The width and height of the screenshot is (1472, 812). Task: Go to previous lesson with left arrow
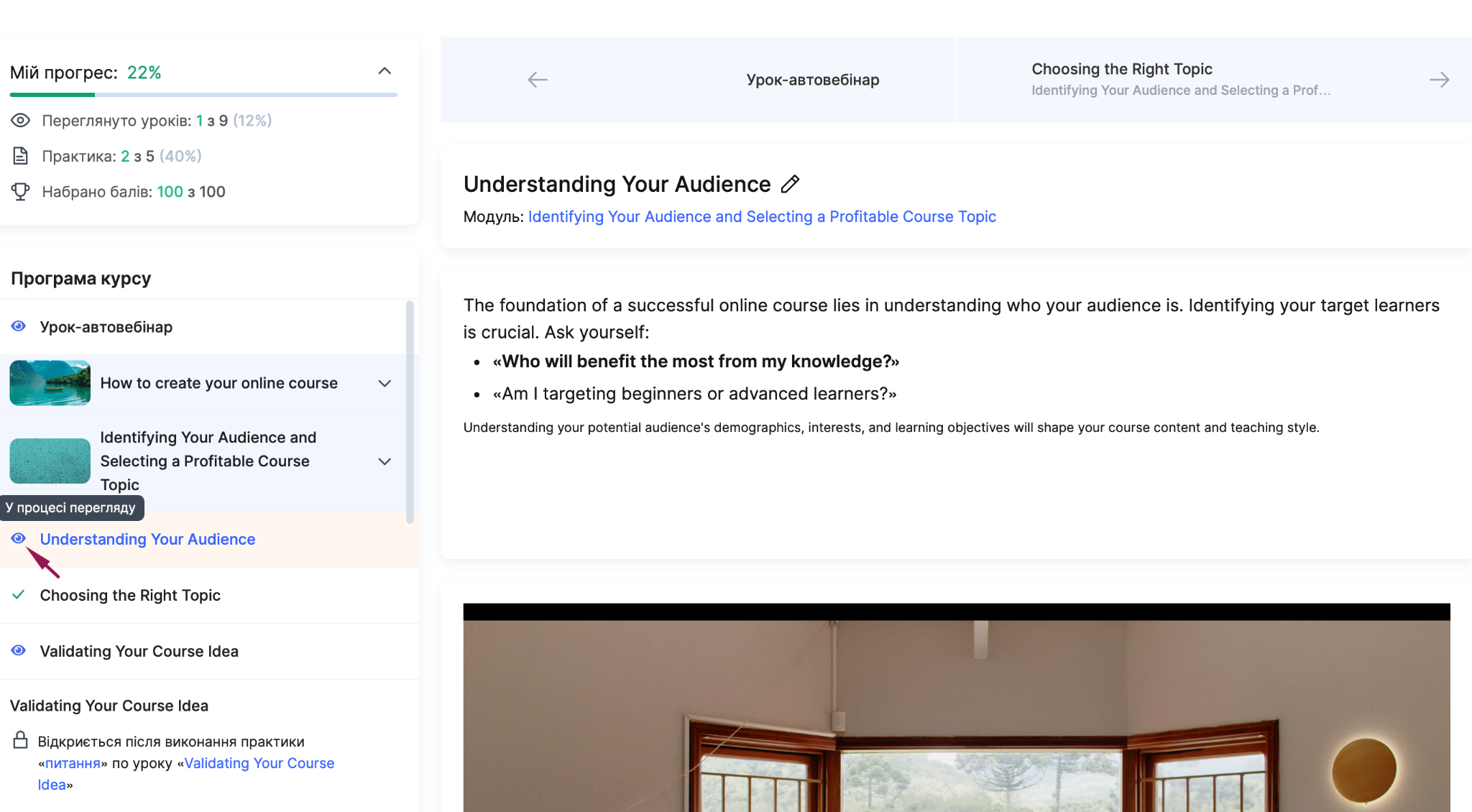(538, 80)
